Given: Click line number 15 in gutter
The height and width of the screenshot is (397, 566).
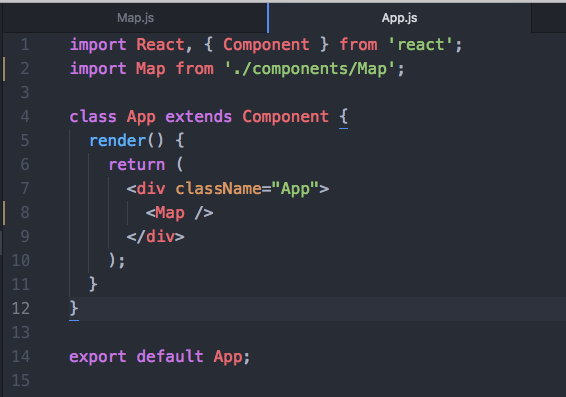Looking at the screenshot, I should tap(21, 380).
